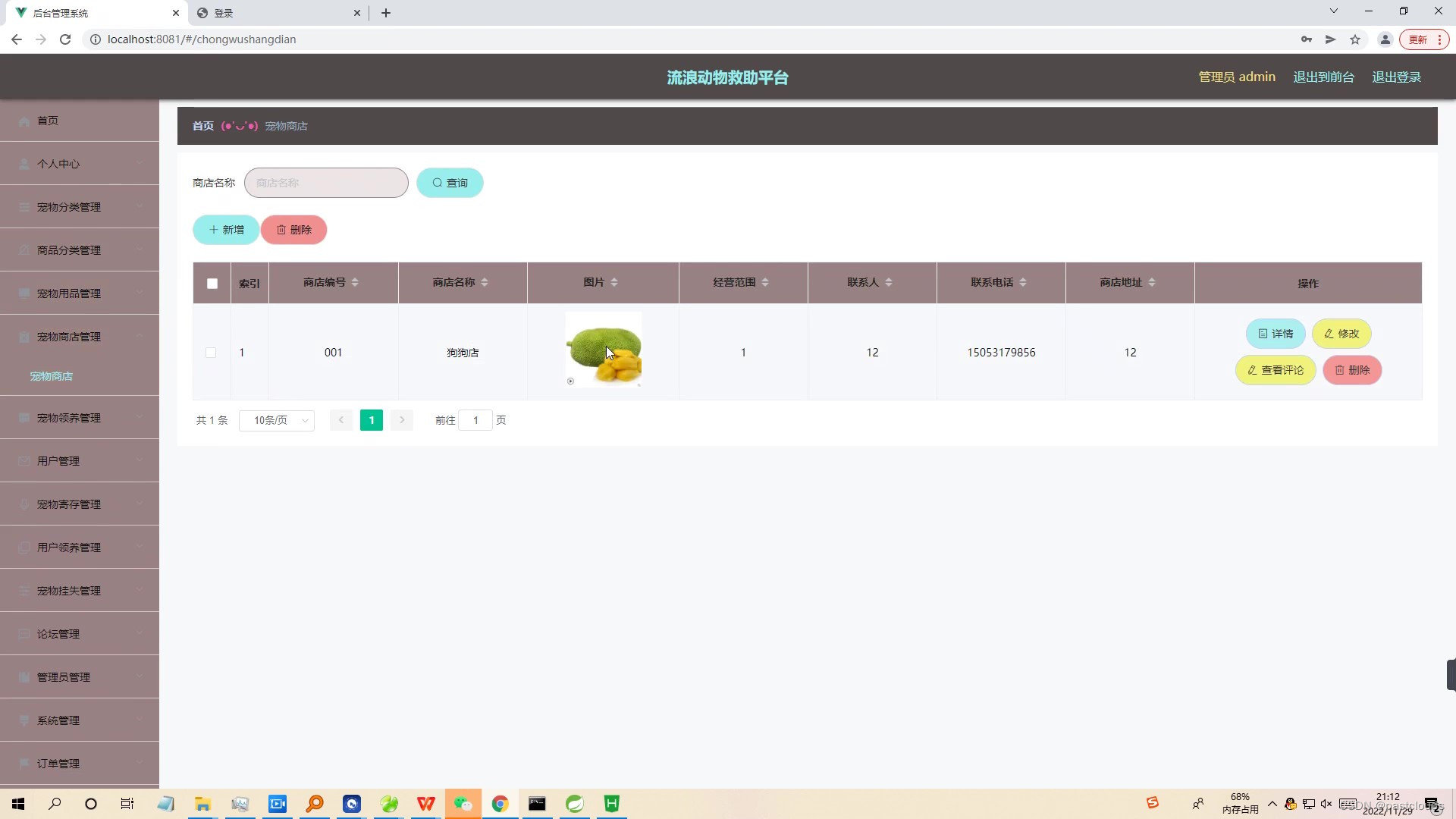This screenshot has width=1456, height=819.
Task: Check the select-all checkbox in table header
Action: coord(212,284)
